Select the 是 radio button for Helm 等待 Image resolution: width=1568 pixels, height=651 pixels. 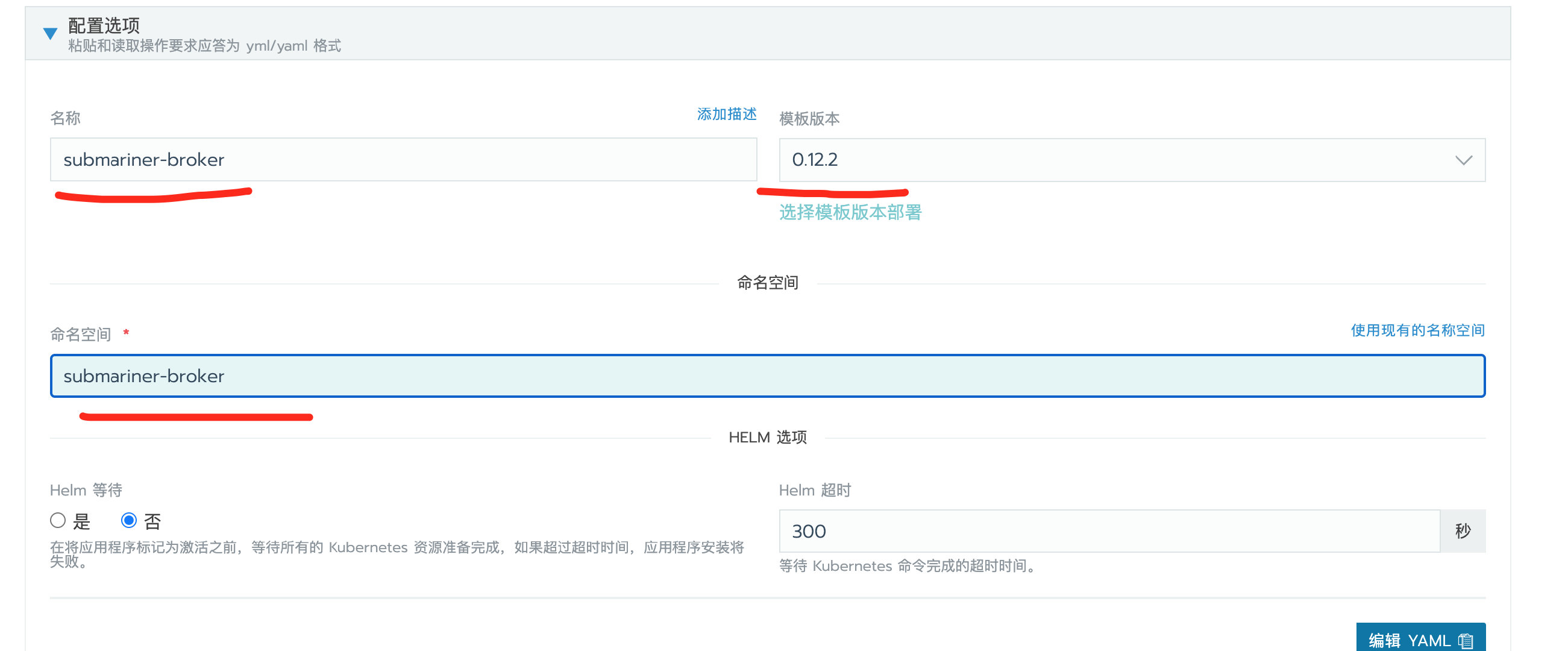[x=58, y=520]
